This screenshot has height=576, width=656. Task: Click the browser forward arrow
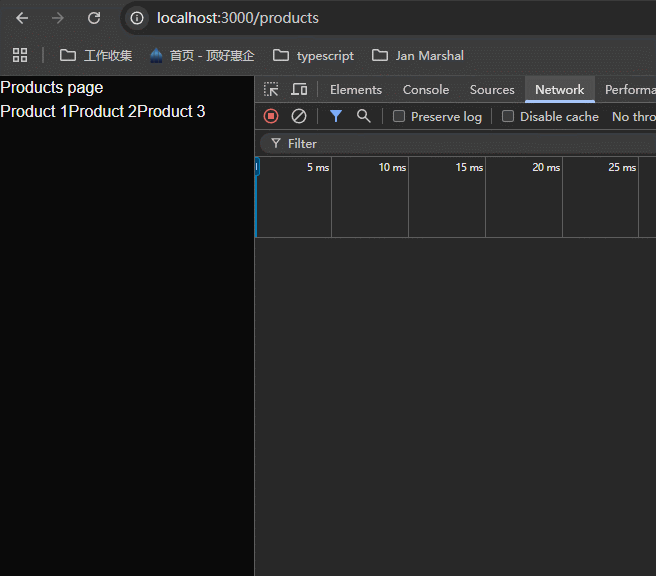[58, 18]
